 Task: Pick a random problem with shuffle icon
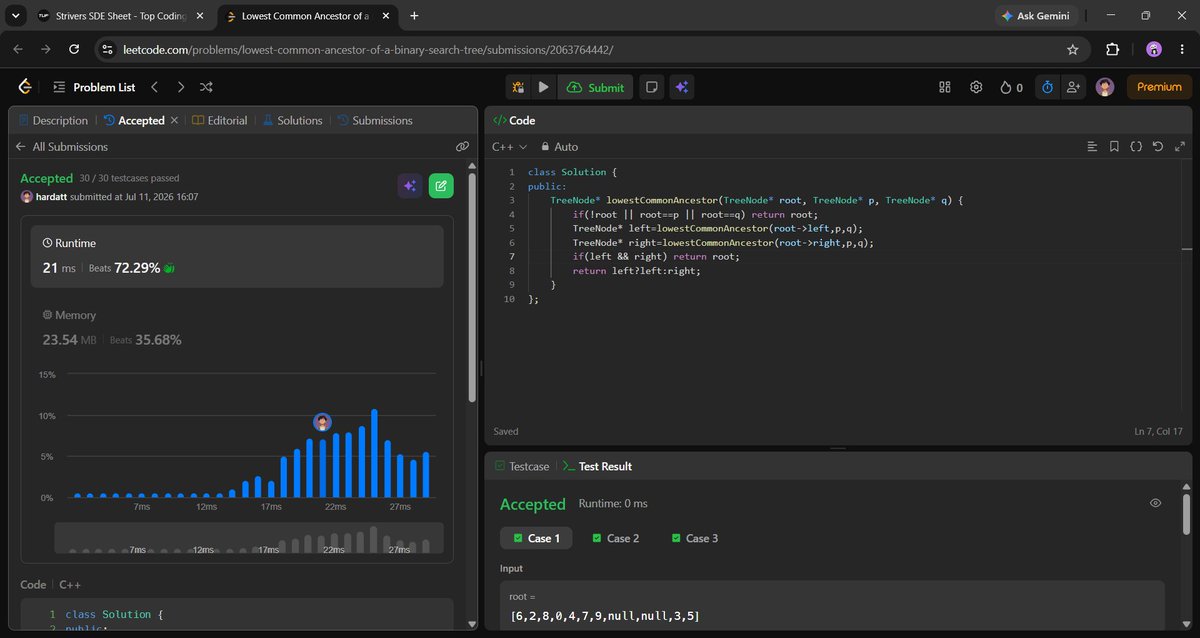206,87
